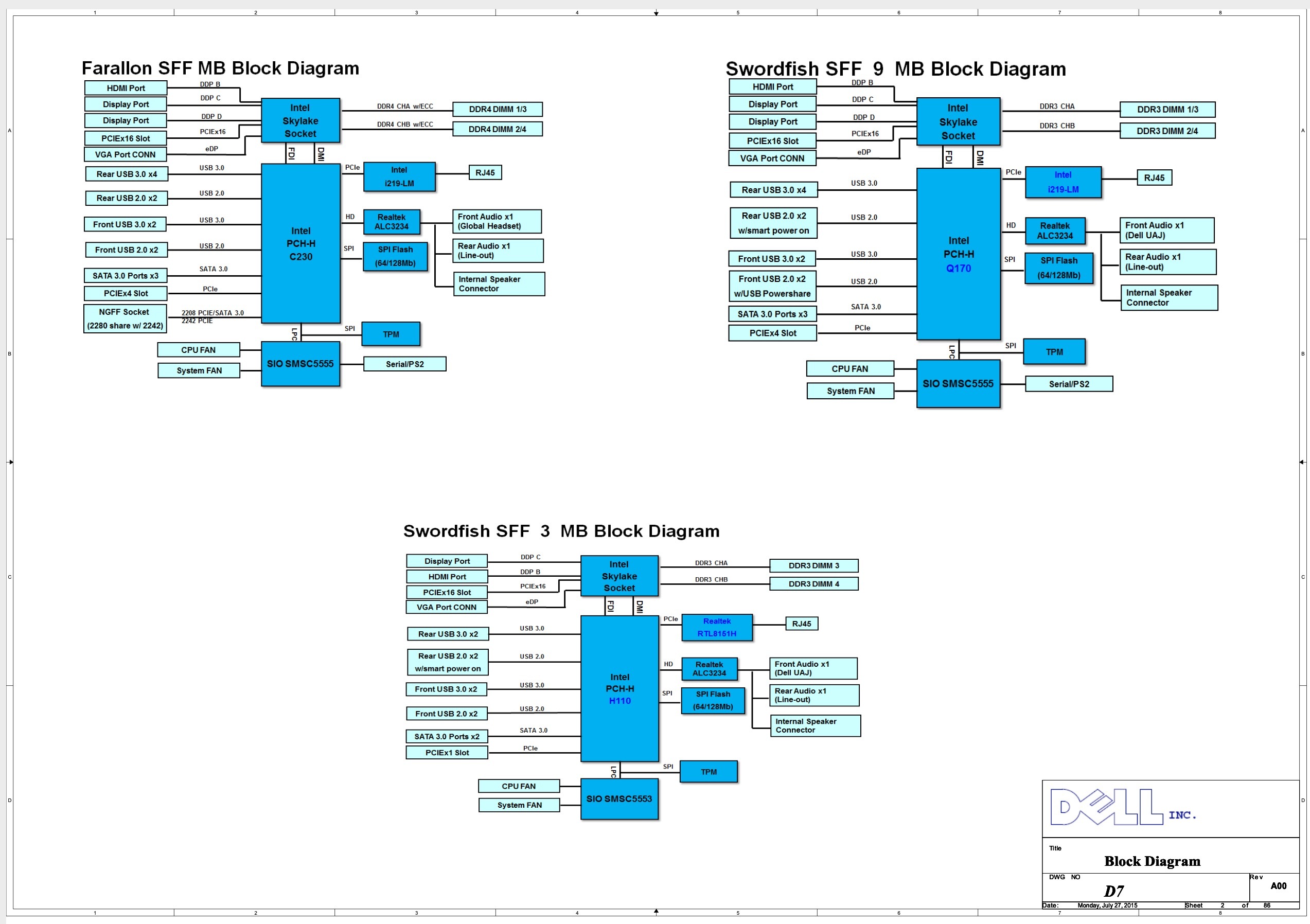
Task: Click the Intel i219-LM block in Farallon diagram
Action: (399, 177)
